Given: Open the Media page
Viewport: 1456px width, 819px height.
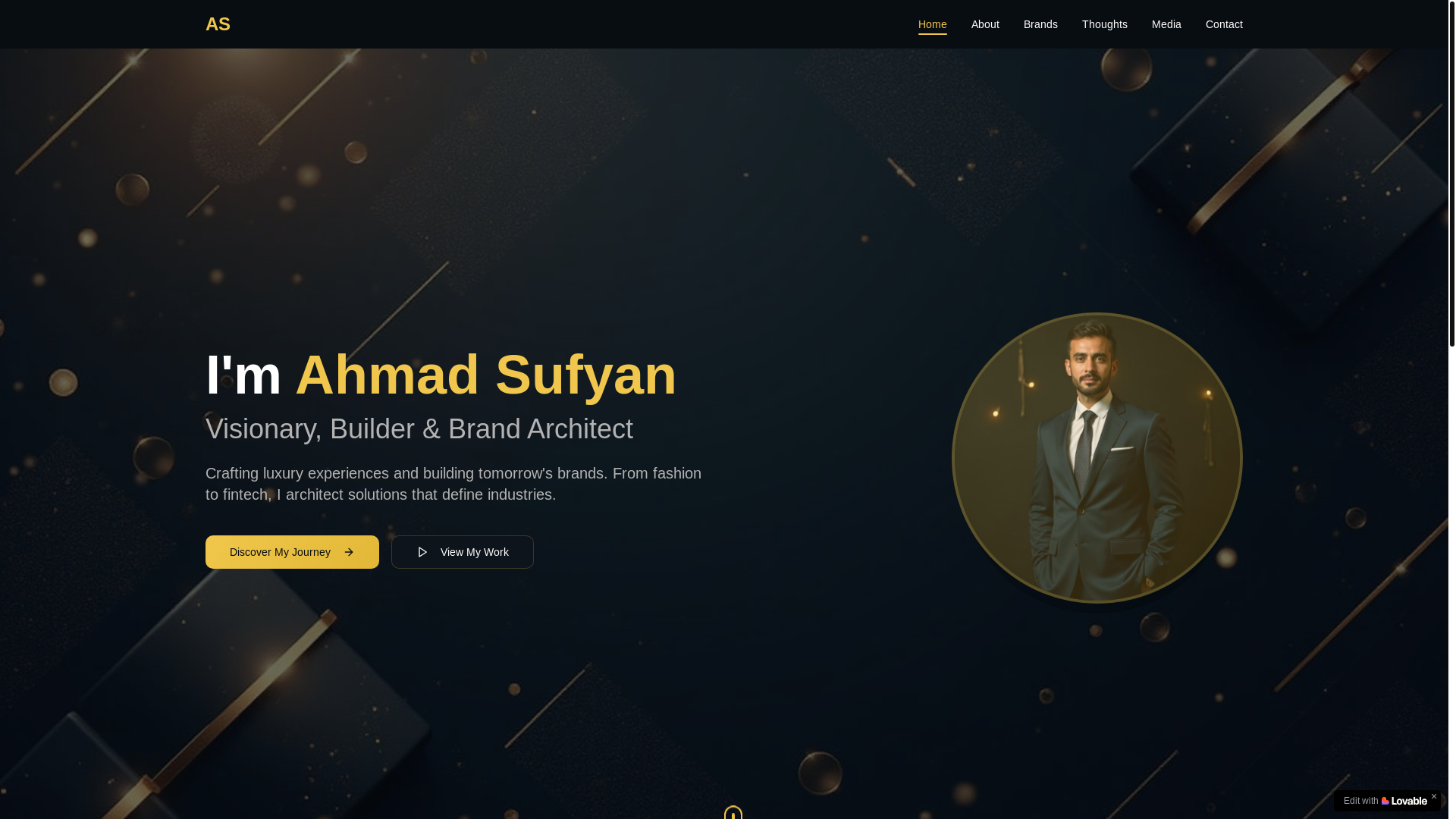Looking at the screenshot, I should coord(1166,24).
